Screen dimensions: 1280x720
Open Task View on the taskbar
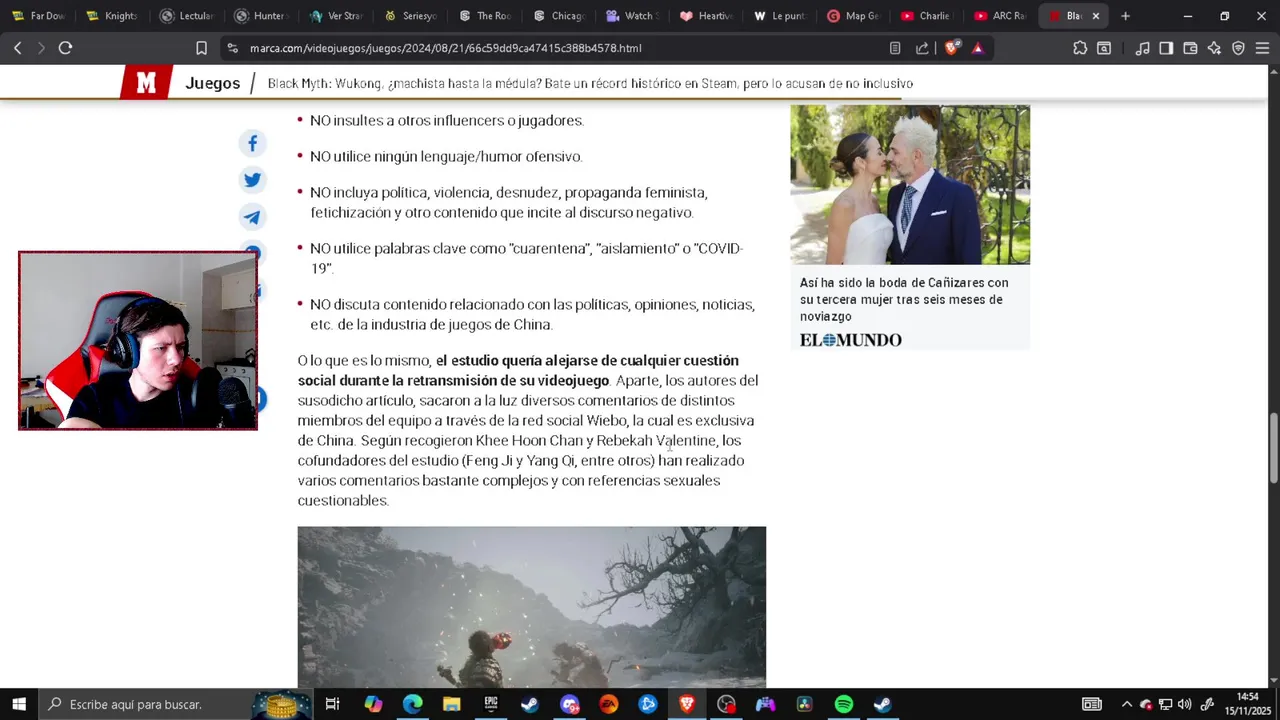tap(333, 704)
